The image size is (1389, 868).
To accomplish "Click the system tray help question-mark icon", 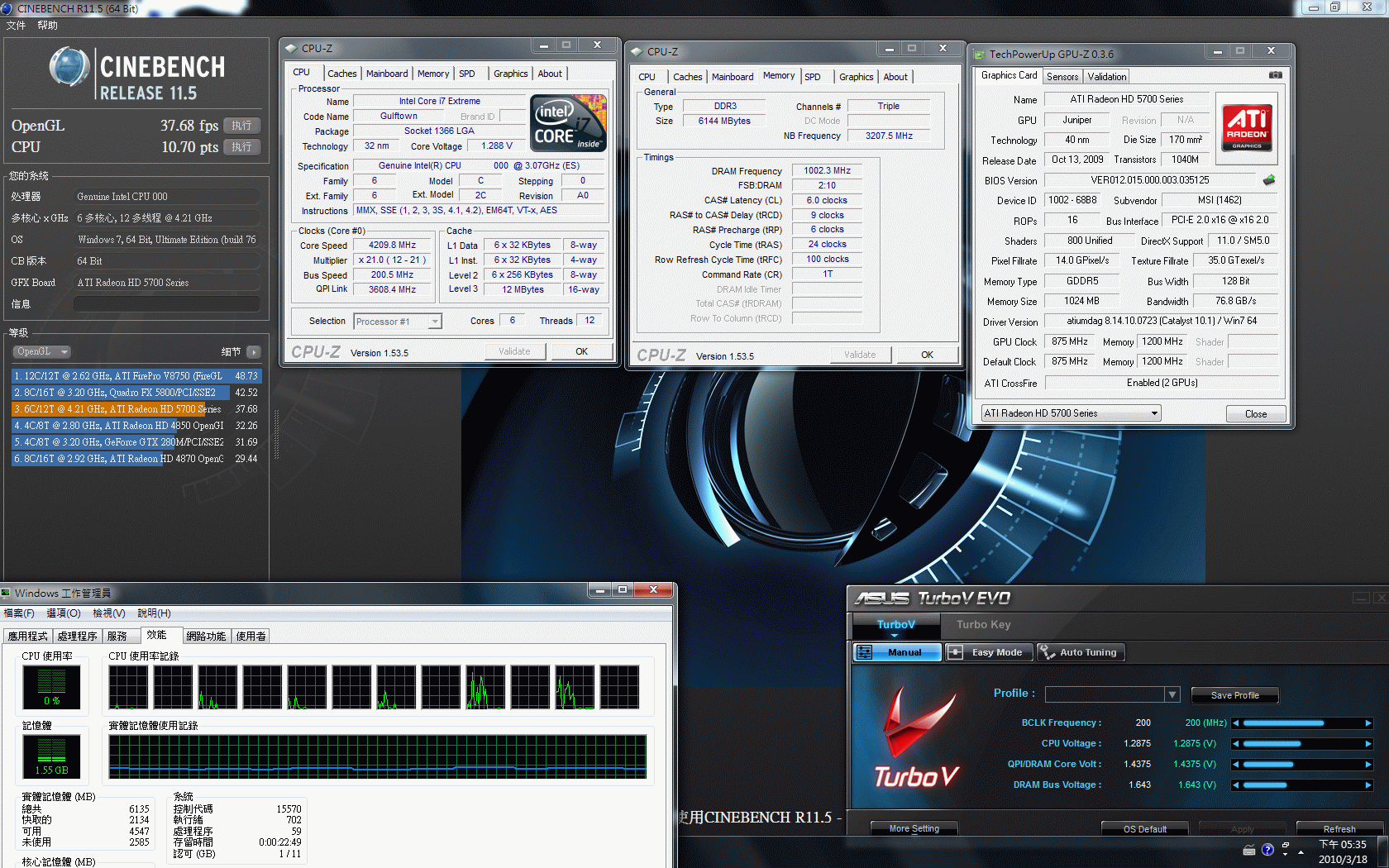I will coord(1267,850).
